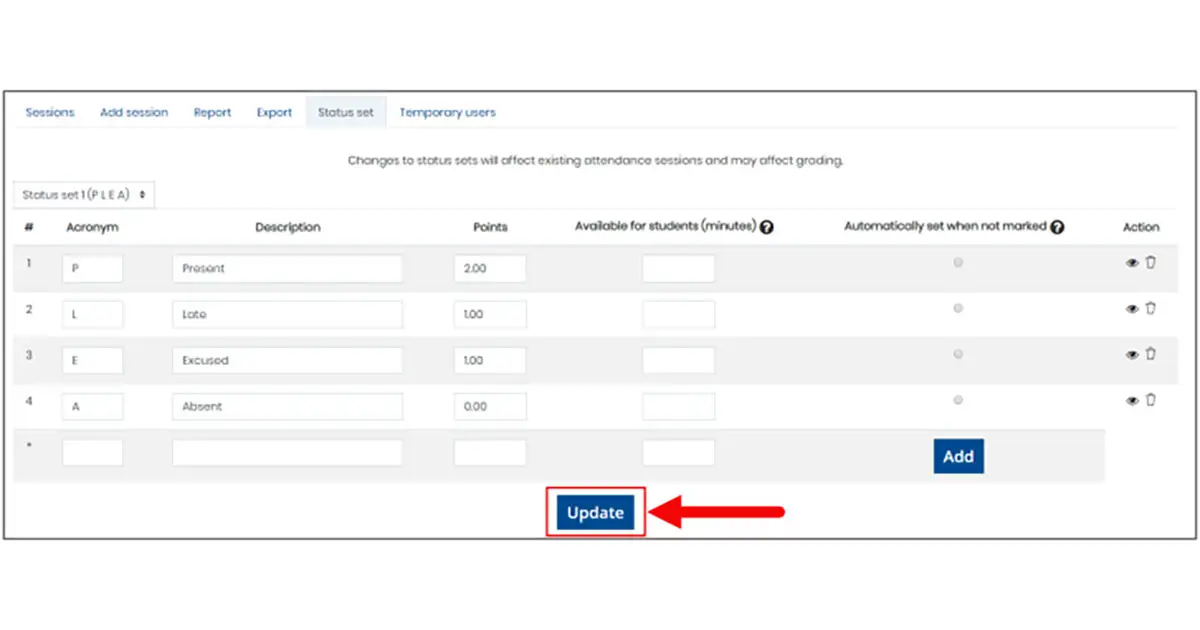Remove the Excused status
The height and width of the screenshot is (630, 1200).
pos(1151,354)
